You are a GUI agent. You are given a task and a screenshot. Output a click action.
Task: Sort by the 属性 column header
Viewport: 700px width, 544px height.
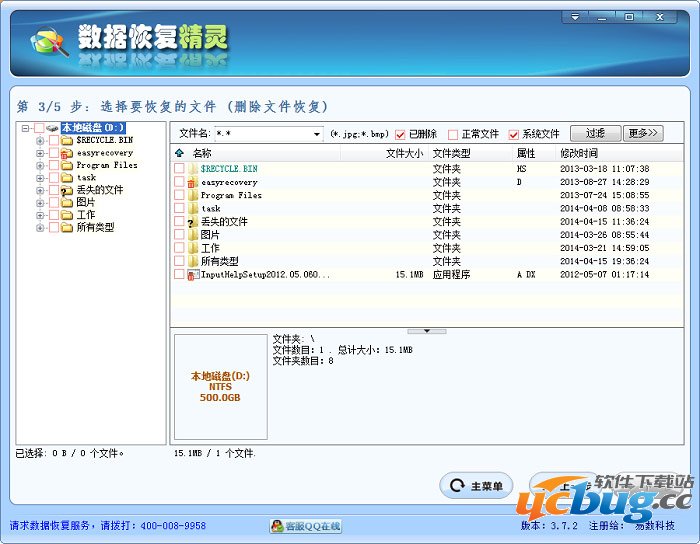[534, 154]
